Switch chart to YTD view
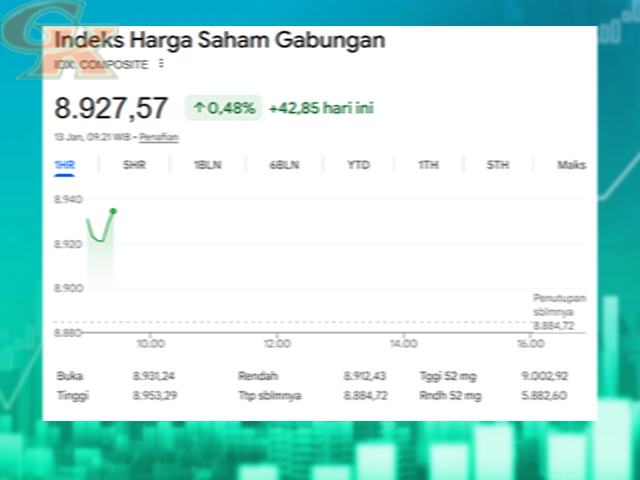640x480 pixels. [x=358, y=165]
